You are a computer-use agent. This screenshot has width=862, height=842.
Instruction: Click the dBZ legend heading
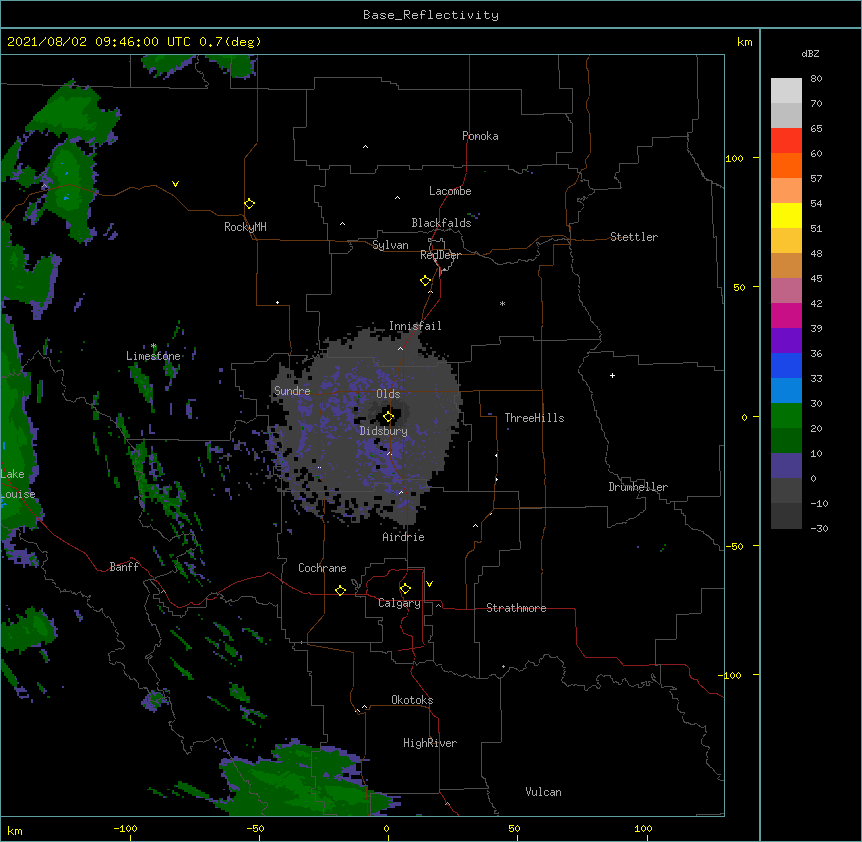click(x=810, y=53)
